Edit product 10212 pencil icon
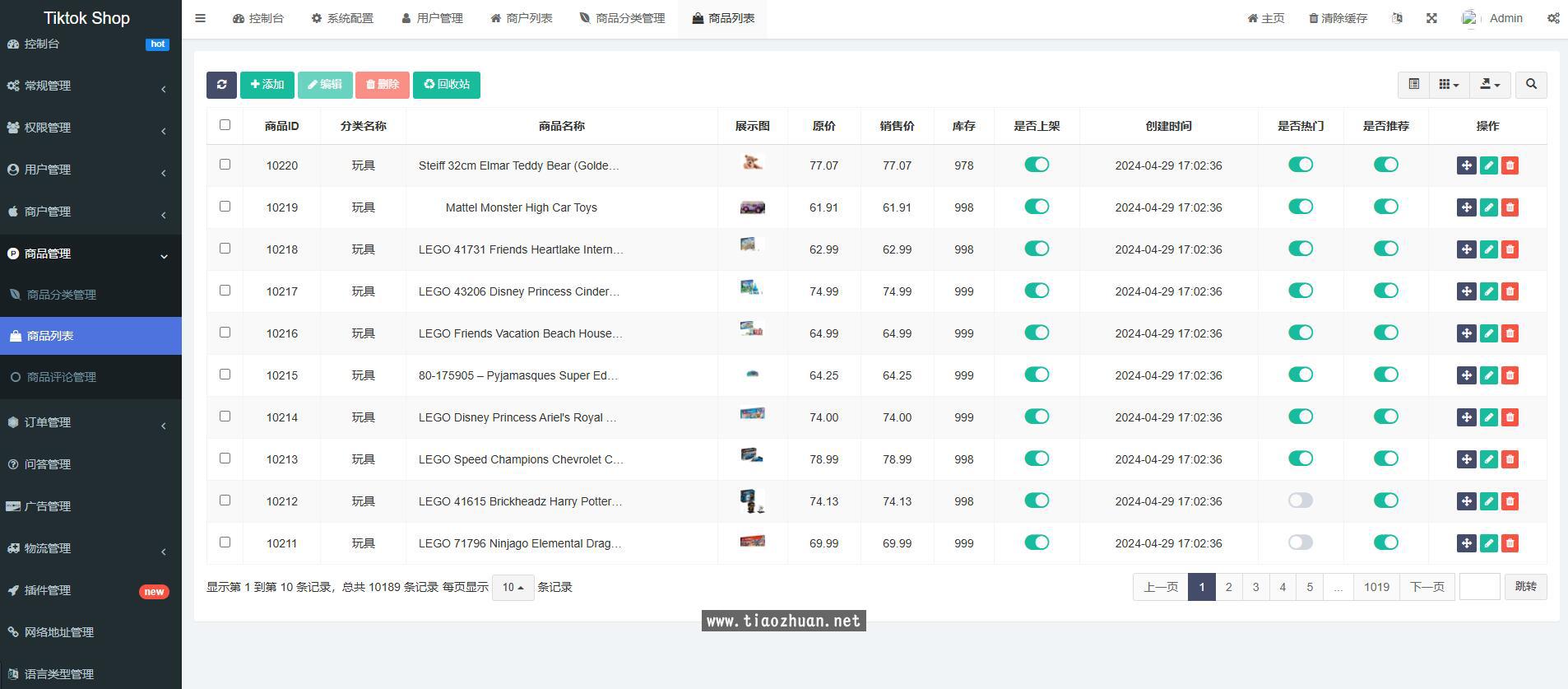The width and height of the screenshot is (1568, 689). coord(1488,501)
